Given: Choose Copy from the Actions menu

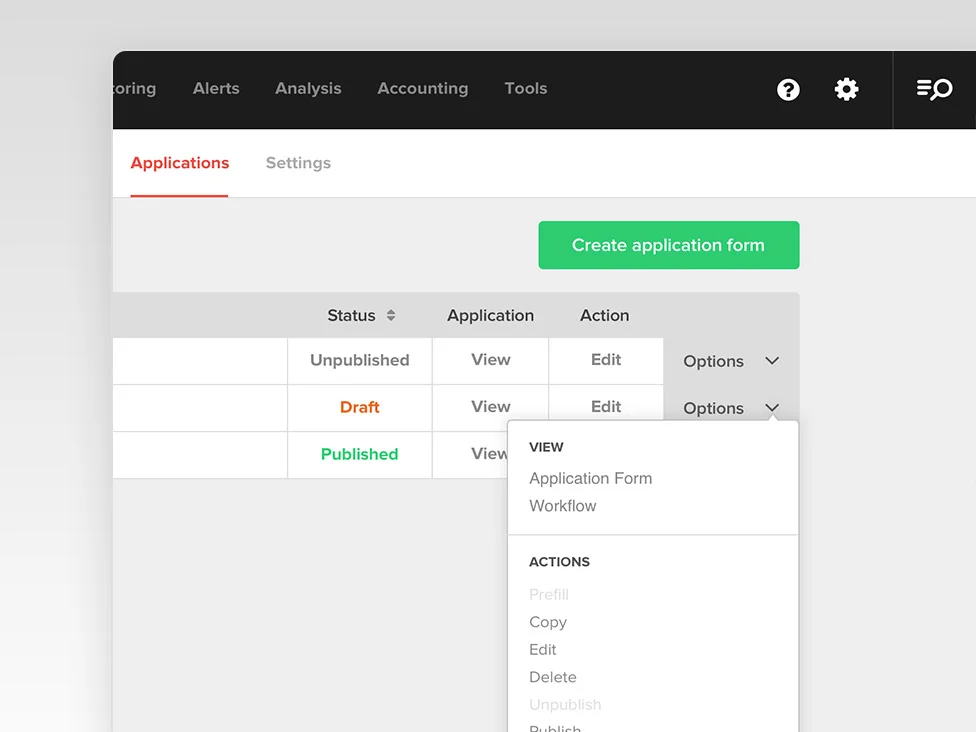Looking at the screenshot, I should 548,622.
